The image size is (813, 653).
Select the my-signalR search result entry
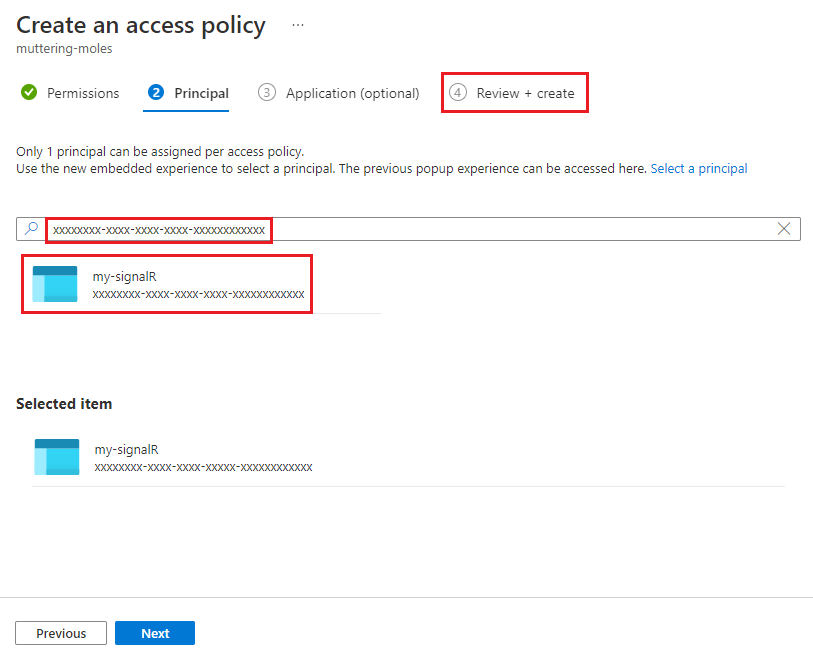pyautogui.click(x=166, y=284)
